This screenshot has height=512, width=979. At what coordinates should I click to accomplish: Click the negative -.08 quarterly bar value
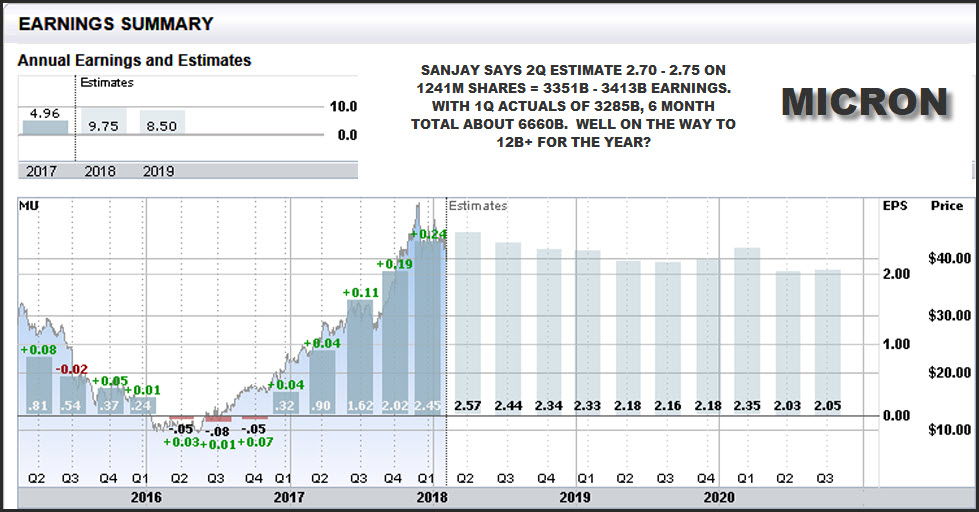pos(217,431)
